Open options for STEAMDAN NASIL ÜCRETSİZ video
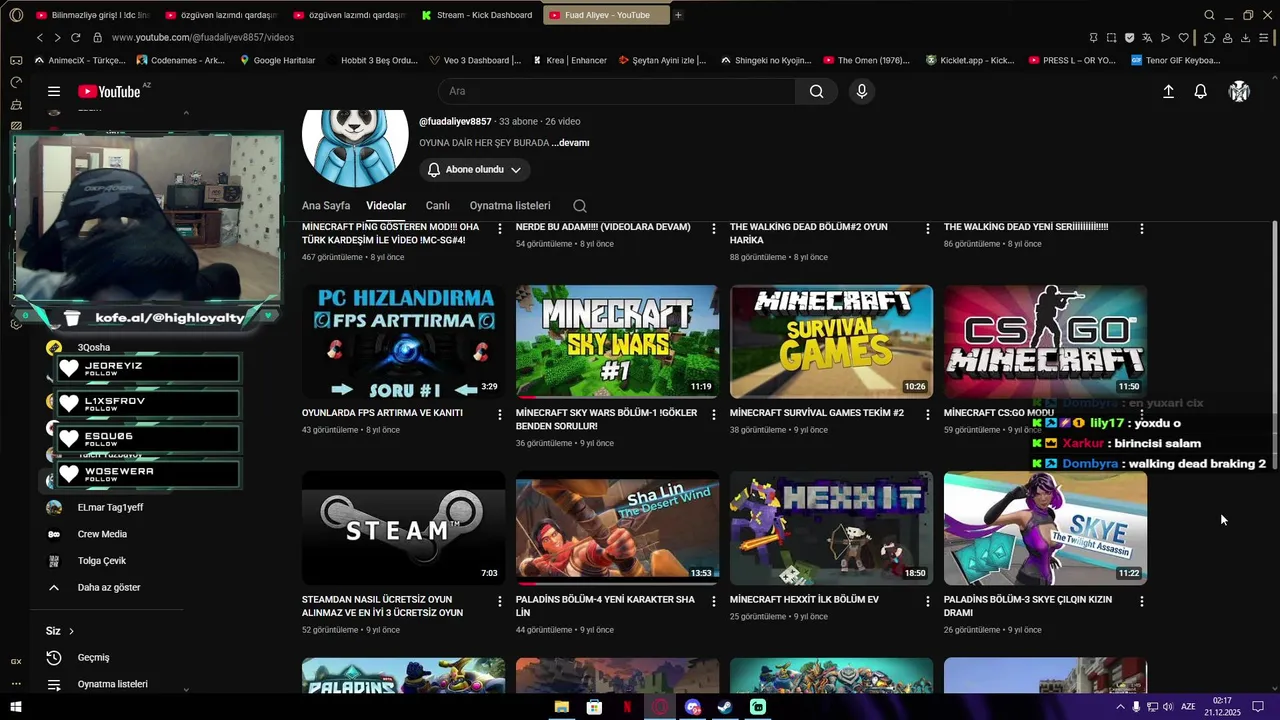Image resolution: width=1280 pixels, height=720 pixels. click(500, 601)
